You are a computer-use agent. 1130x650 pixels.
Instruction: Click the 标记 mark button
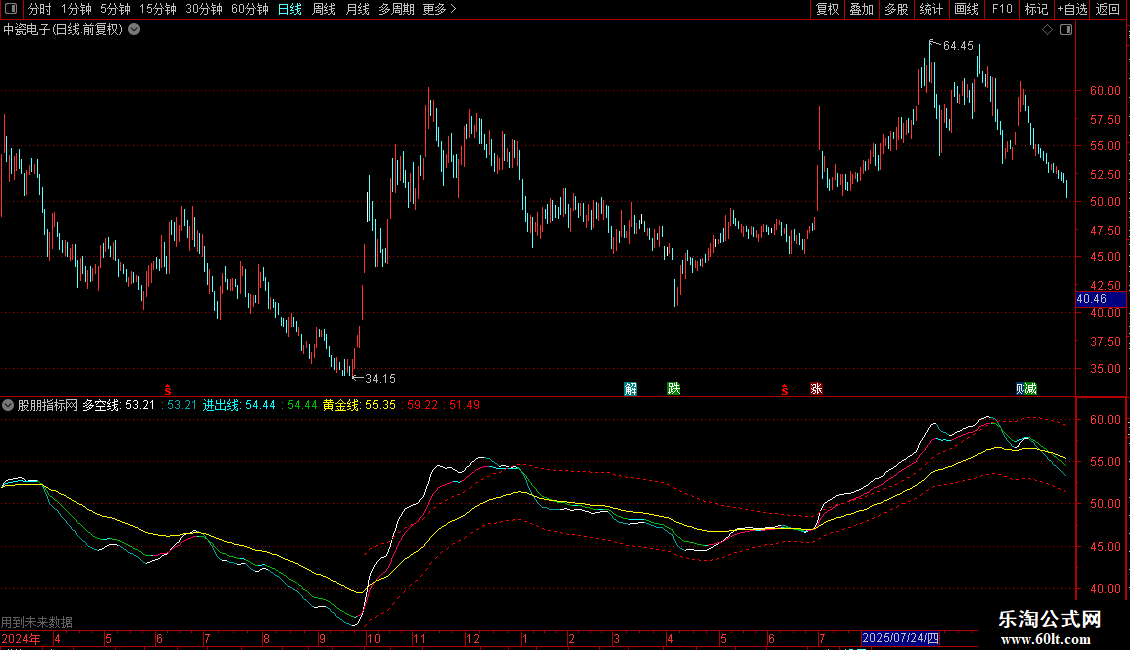click(1036, 9)
